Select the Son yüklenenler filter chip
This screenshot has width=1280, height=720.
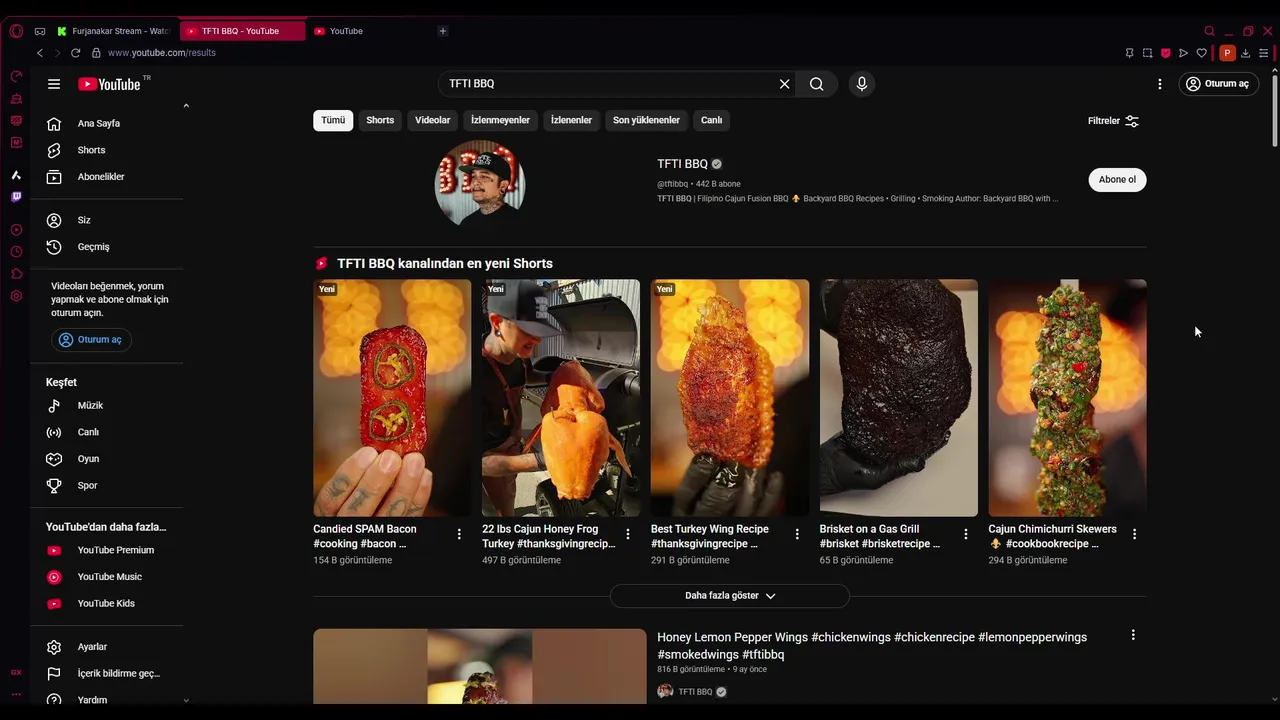pos(646,120)
